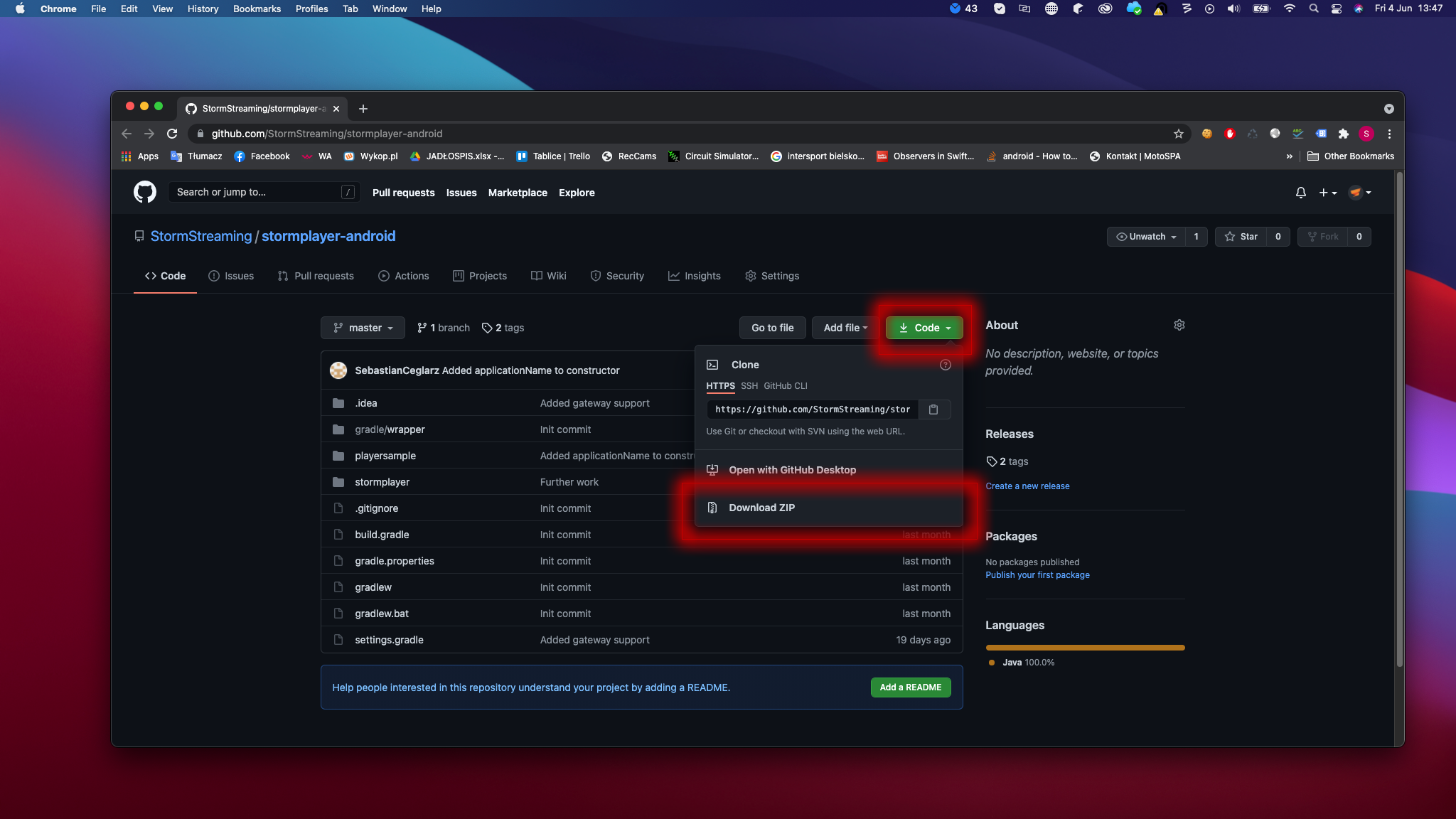Open macOS Spotlight search
Screen dimensions: 1456x819
(x=1314, y=9)
